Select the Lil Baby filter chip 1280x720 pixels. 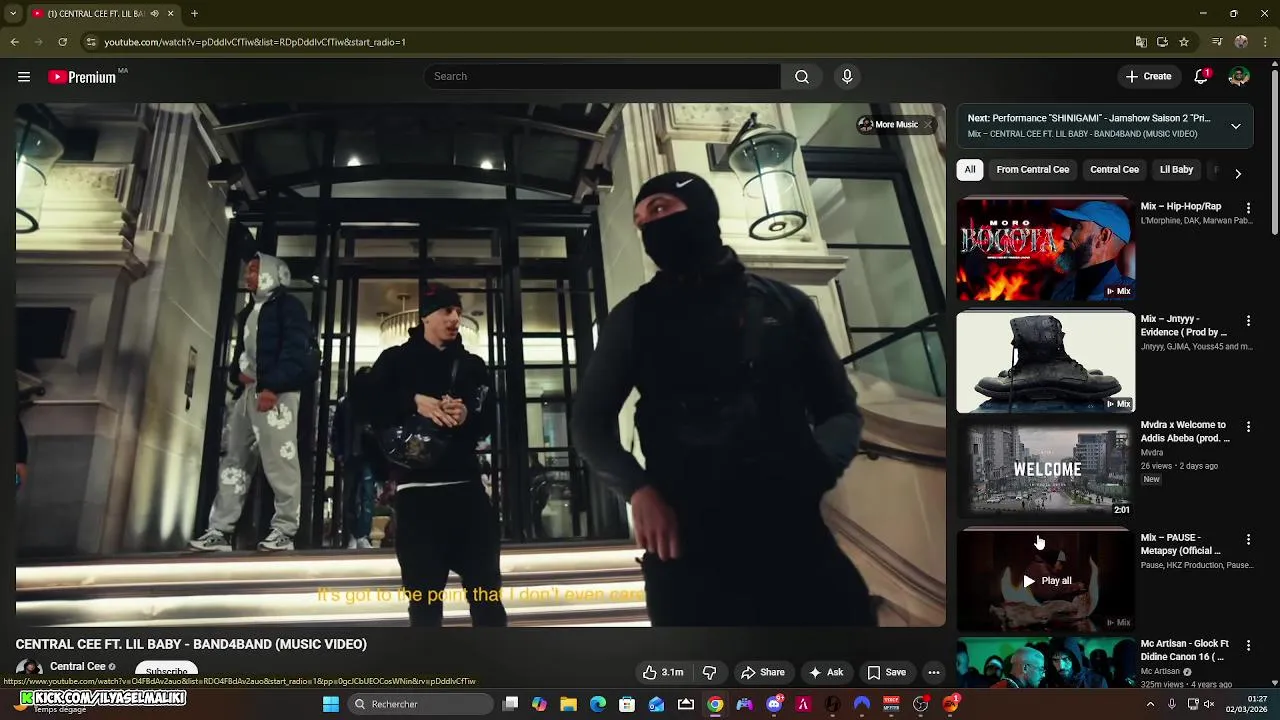pyautogui.click(x=1176, y=170)
